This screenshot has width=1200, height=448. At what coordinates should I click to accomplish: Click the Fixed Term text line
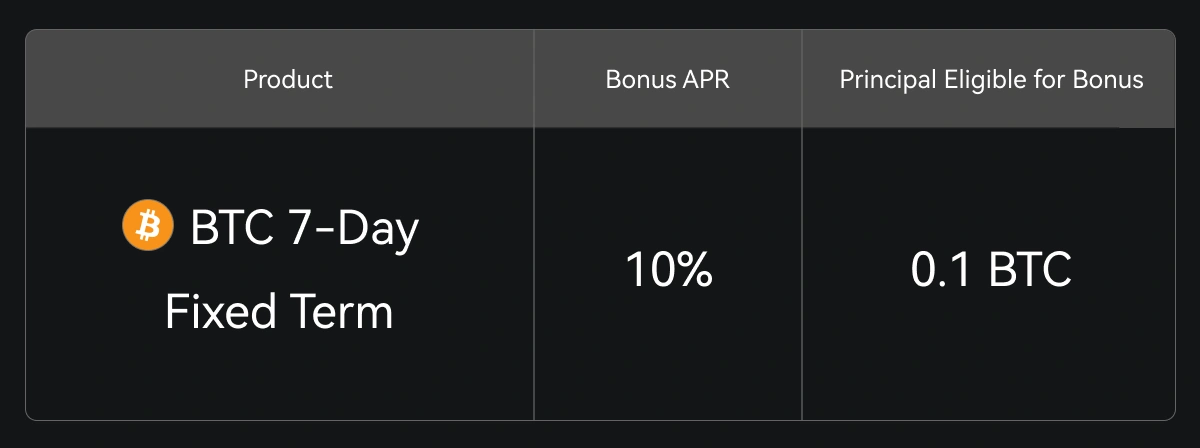279,313
